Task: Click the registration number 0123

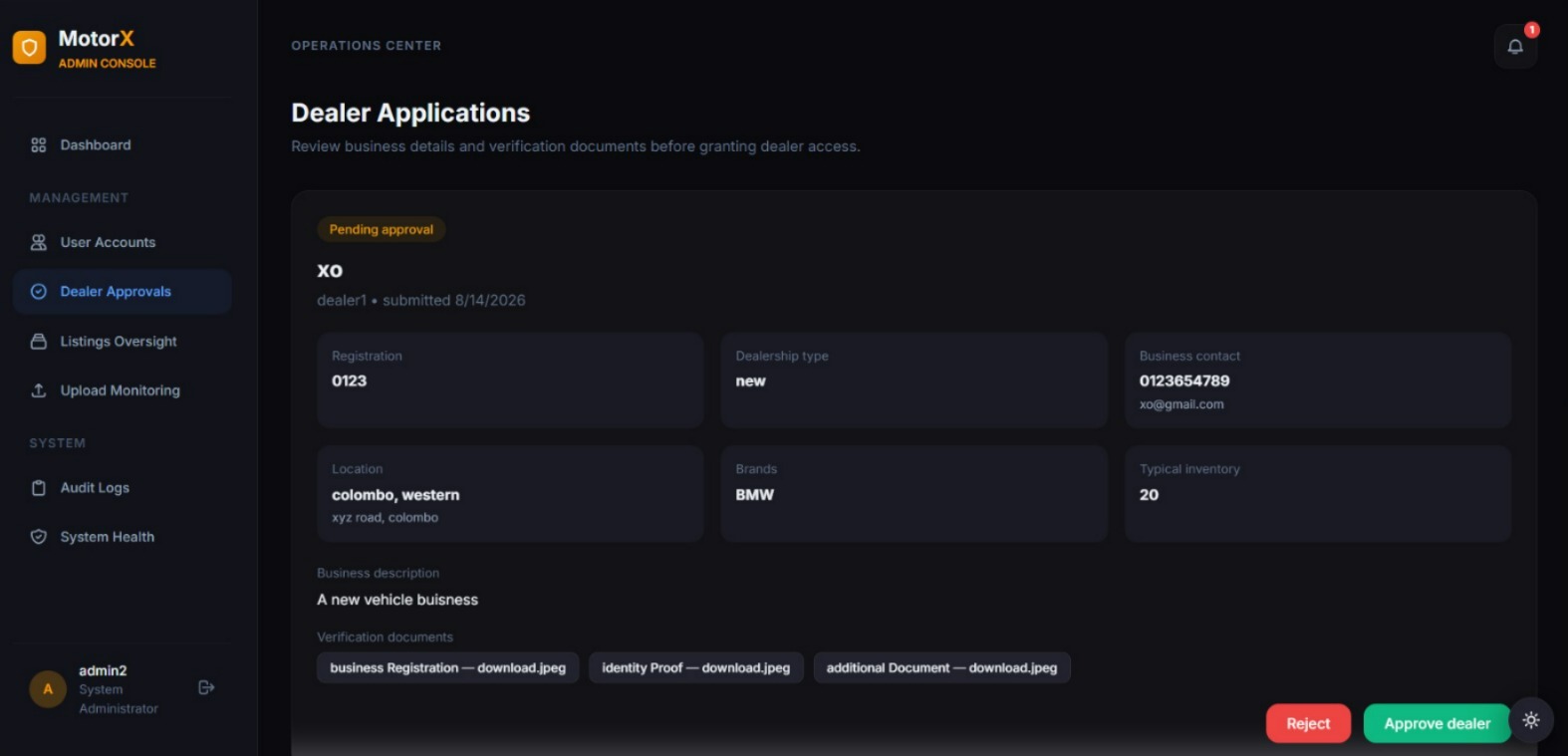Action: [349, 380]
